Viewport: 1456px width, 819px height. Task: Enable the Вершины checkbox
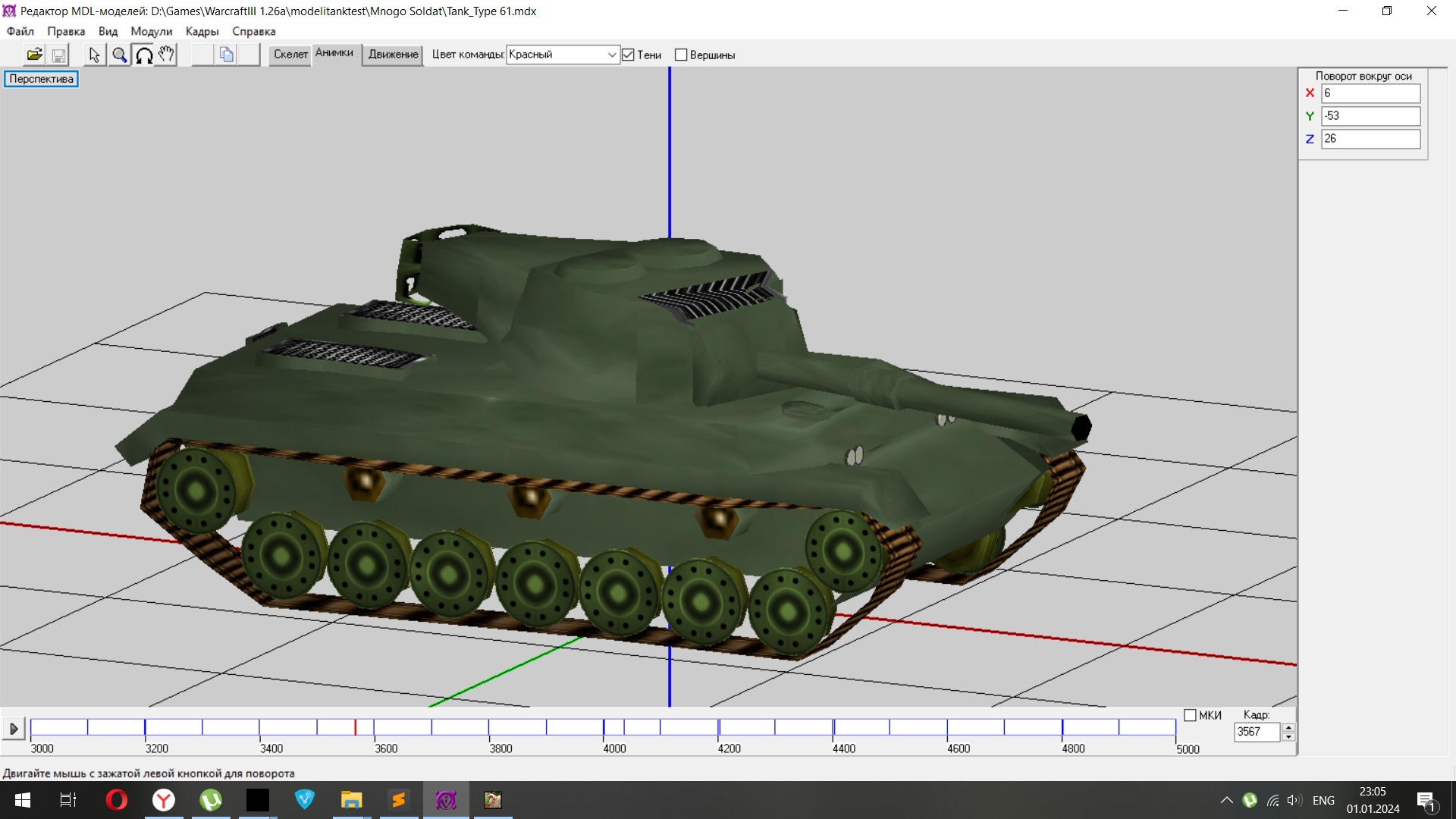point(681,55)
